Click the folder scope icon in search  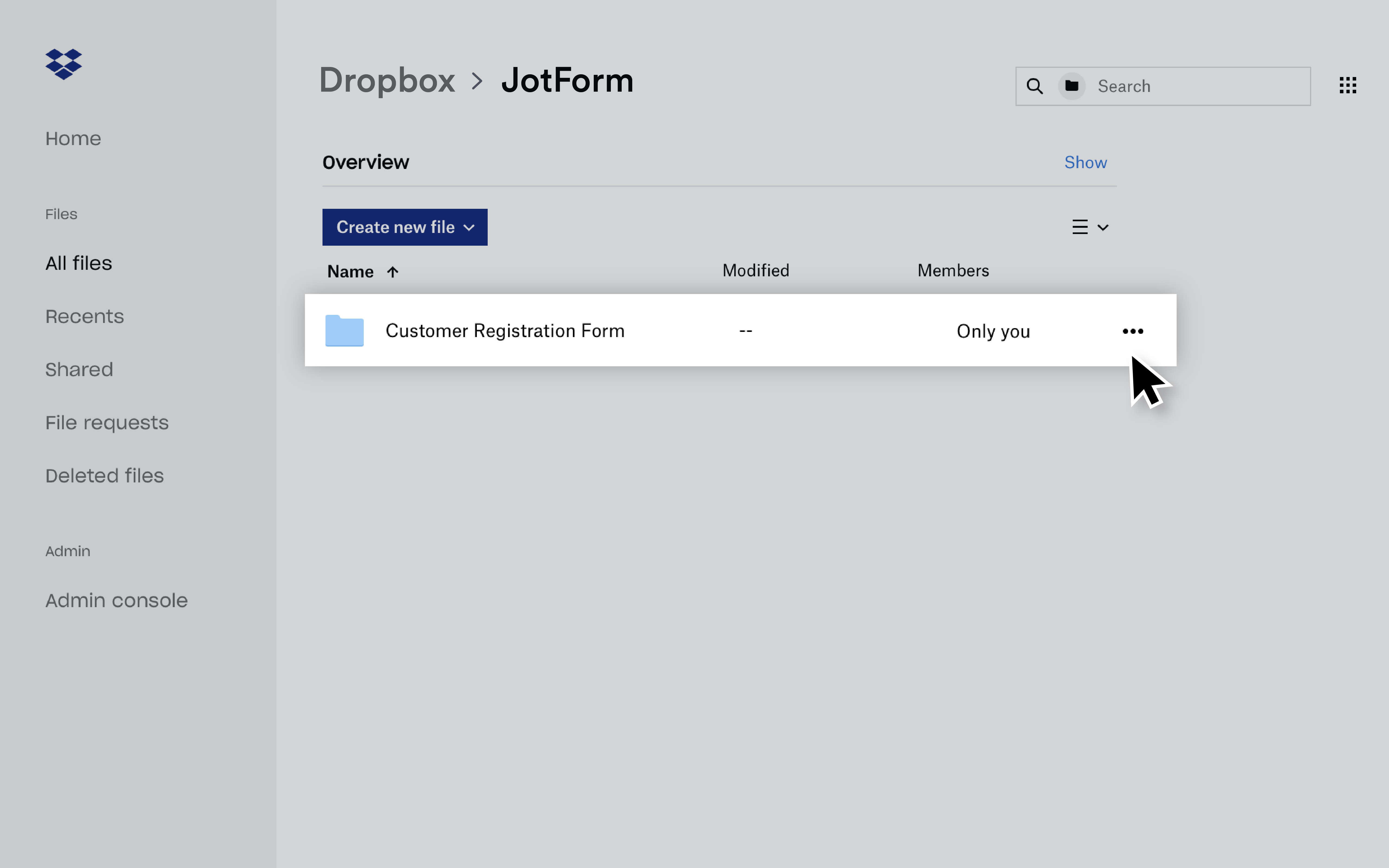(1071, 86)
